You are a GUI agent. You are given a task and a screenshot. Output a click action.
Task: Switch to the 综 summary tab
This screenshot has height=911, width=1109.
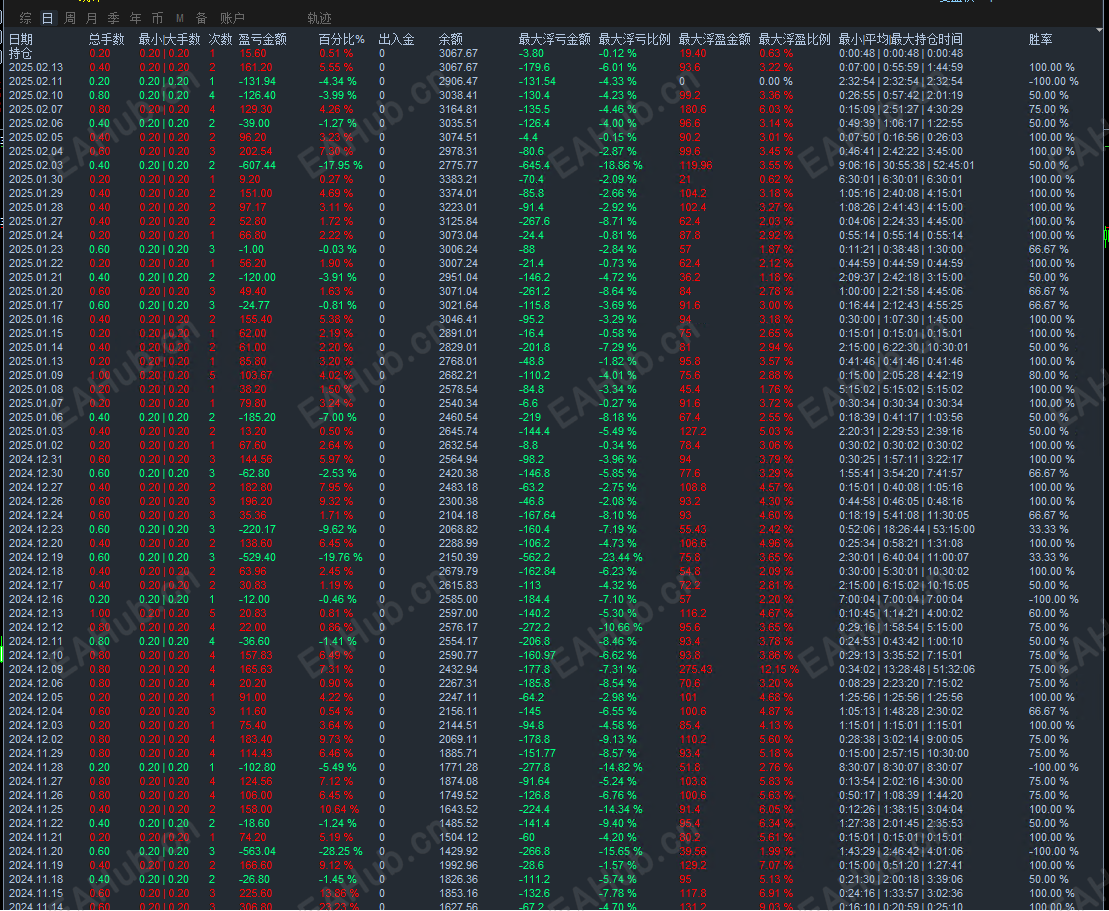[25, 18]
